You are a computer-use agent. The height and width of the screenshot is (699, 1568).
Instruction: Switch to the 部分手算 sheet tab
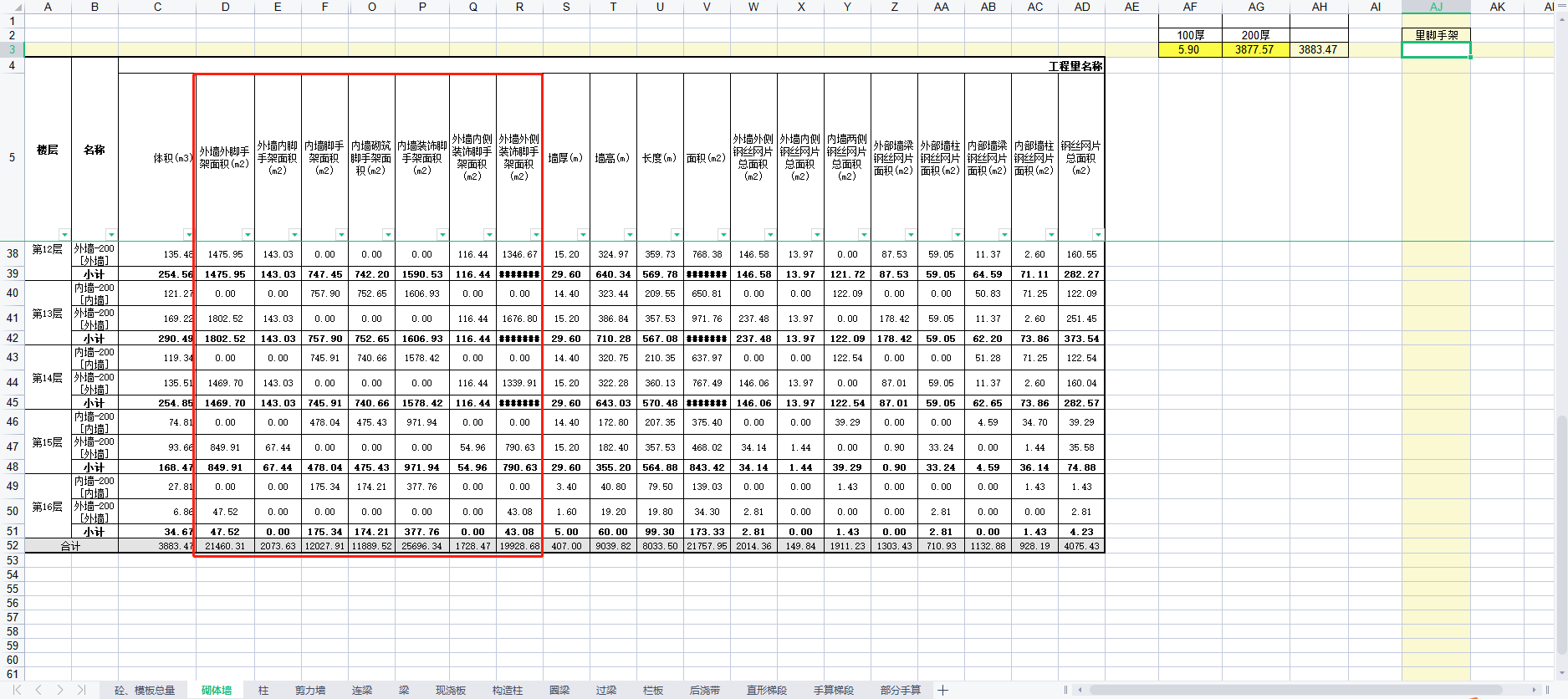(x=901, y=690)
